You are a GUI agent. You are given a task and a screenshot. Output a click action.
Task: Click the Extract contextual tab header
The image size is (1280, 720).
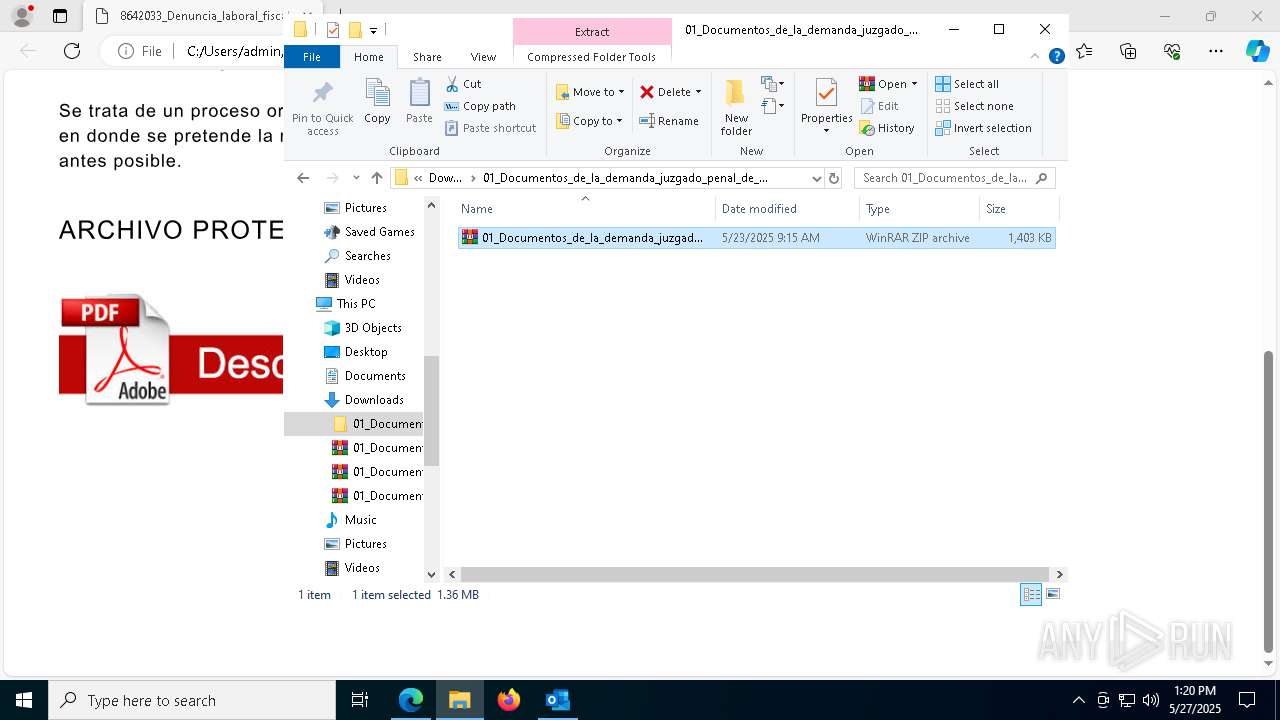point(592,32)
